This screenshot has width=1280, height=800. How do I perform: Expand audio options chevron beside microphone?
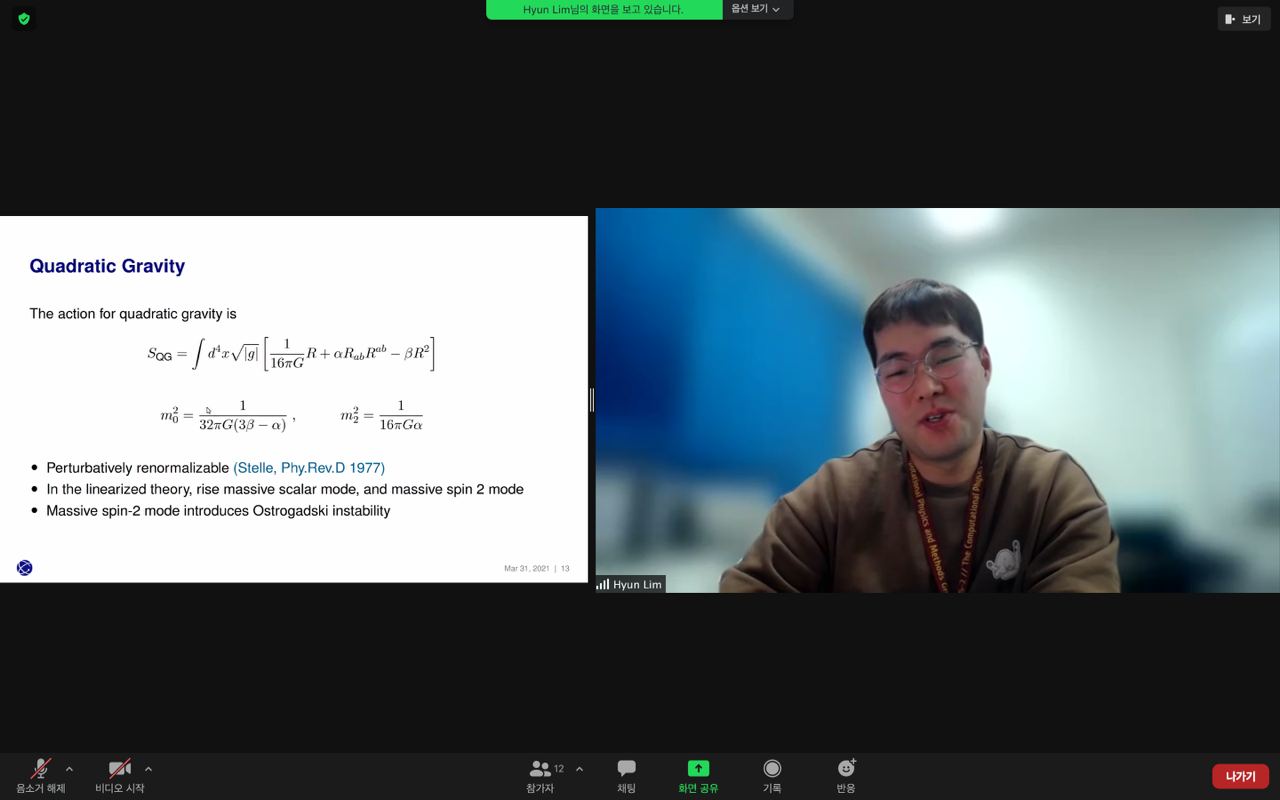(x=69, y=769)
